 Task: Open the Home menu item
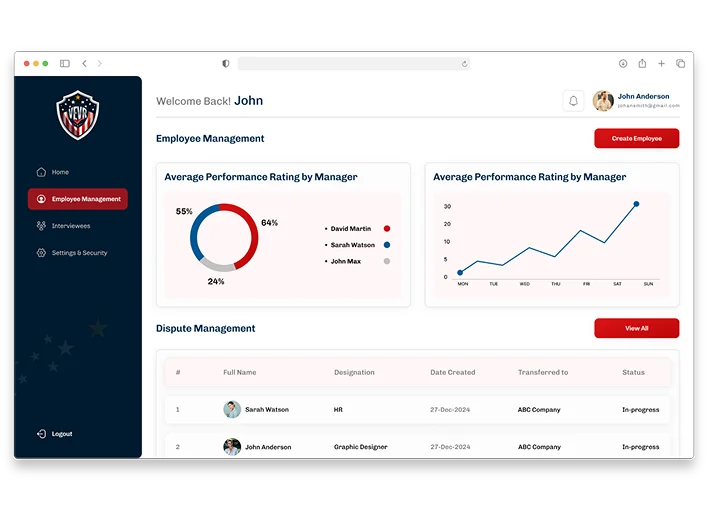coord(60,172)
